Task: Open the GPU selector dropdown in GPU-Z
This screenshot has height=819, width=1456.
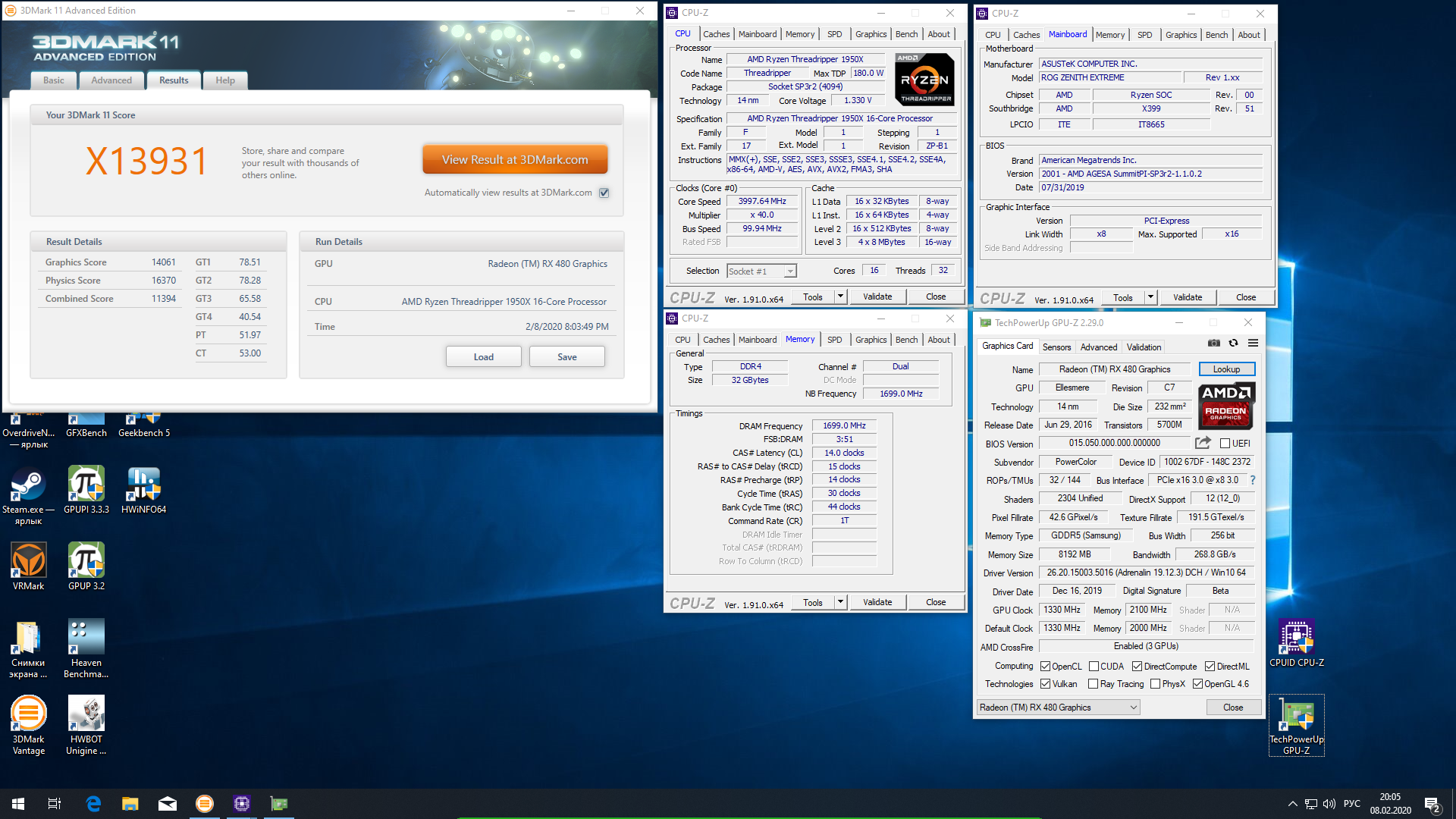Action: click(1059, 708)
